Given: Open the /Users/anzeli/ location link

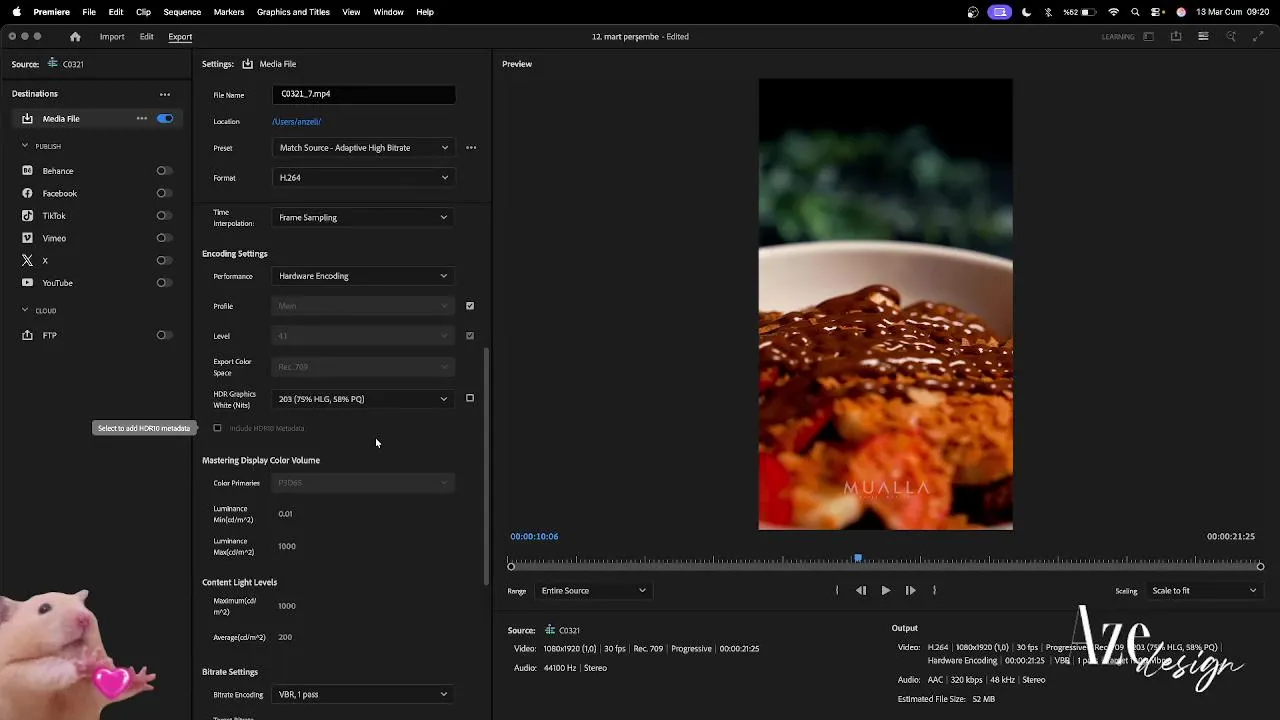Looking at the screenshot, I should click(296, 122).
